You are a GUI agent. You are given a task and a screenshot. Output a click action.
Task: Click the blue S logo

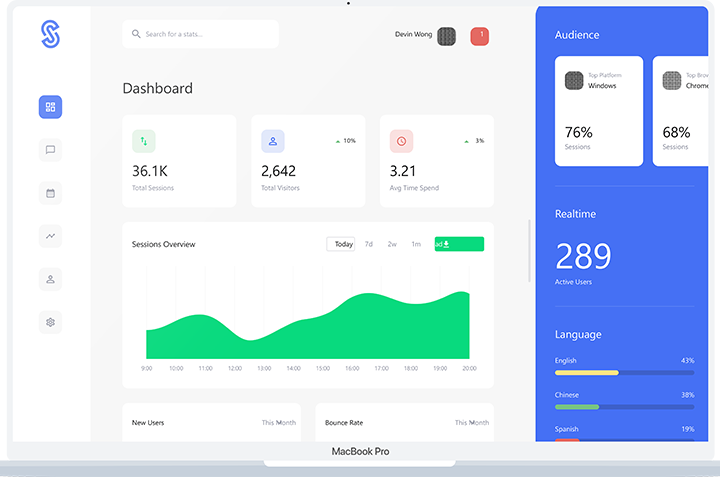[x=51, y=34]
